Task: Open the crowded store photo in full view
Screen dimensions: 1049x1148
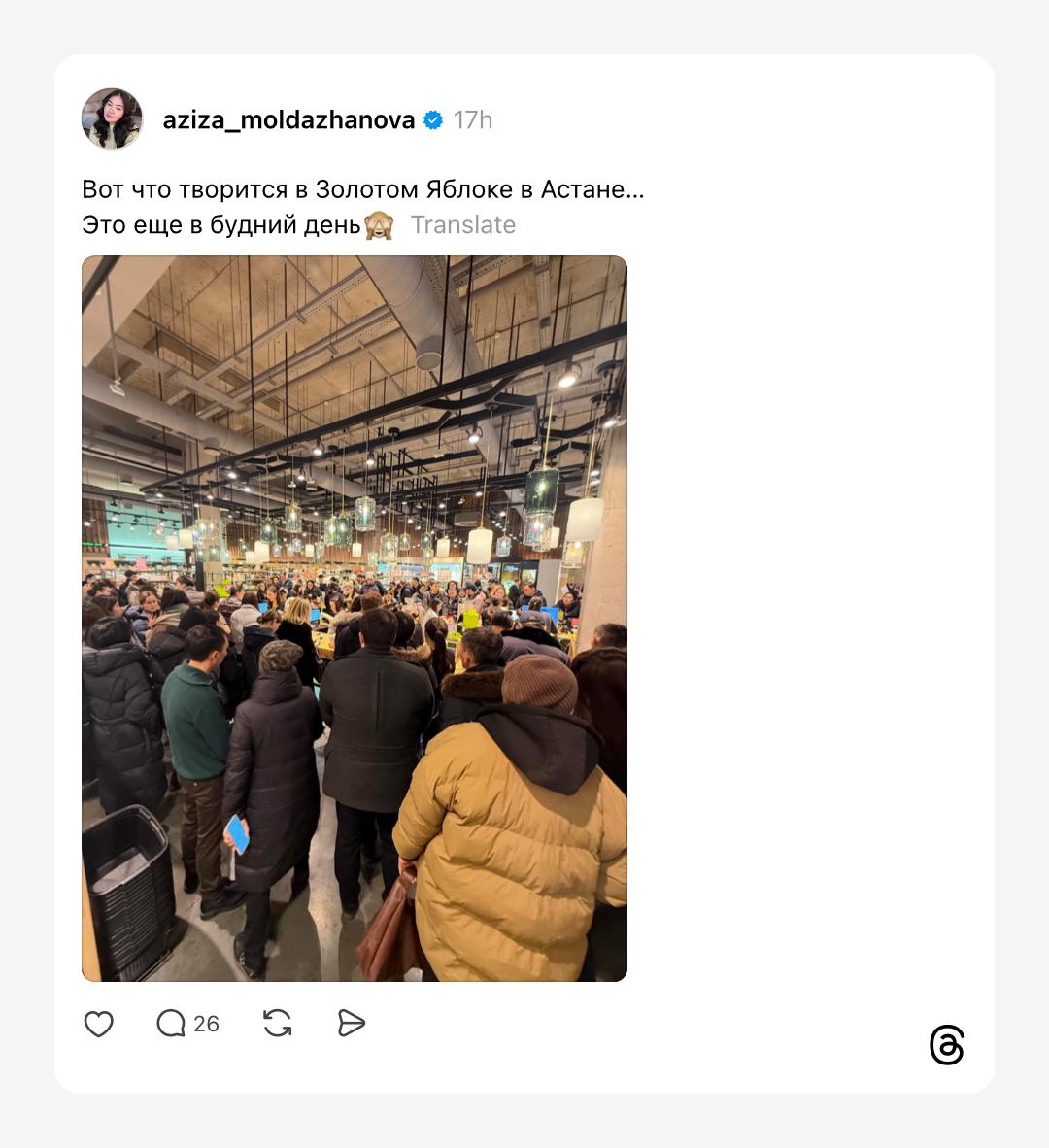Action: tap(355, 619)
